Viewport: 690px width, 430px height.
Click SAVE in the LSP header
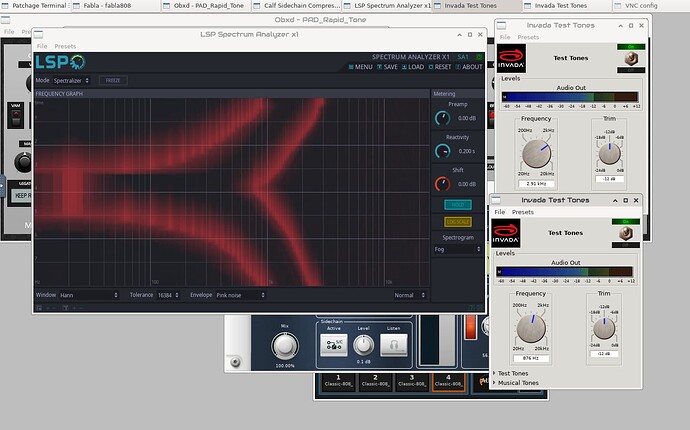coord(387,67)
